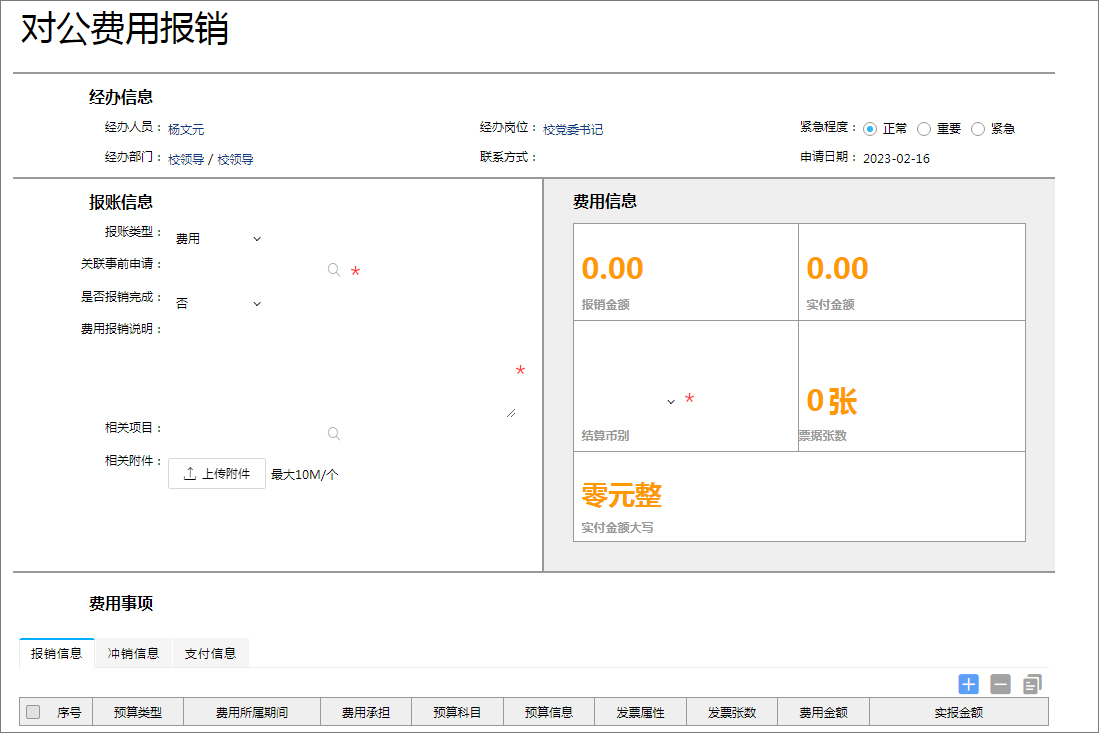Click the blue plus add-row icon
The height and width of the screenshot is (733, 1099).
tap(968, 684)
